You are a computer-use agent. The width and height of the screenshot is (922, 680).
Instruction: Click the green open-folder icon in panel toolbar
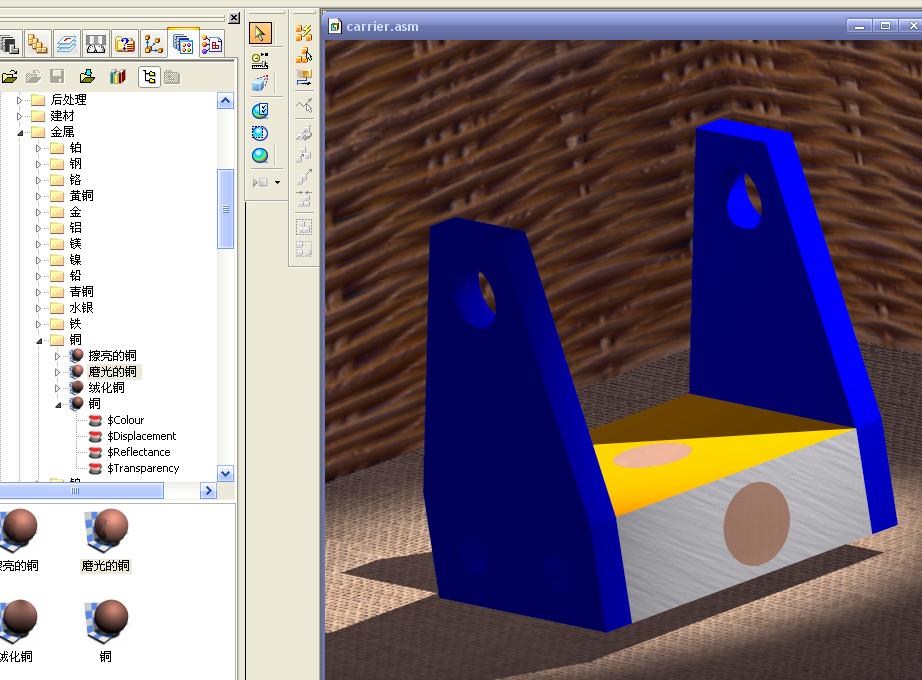(x=9, y=76)
